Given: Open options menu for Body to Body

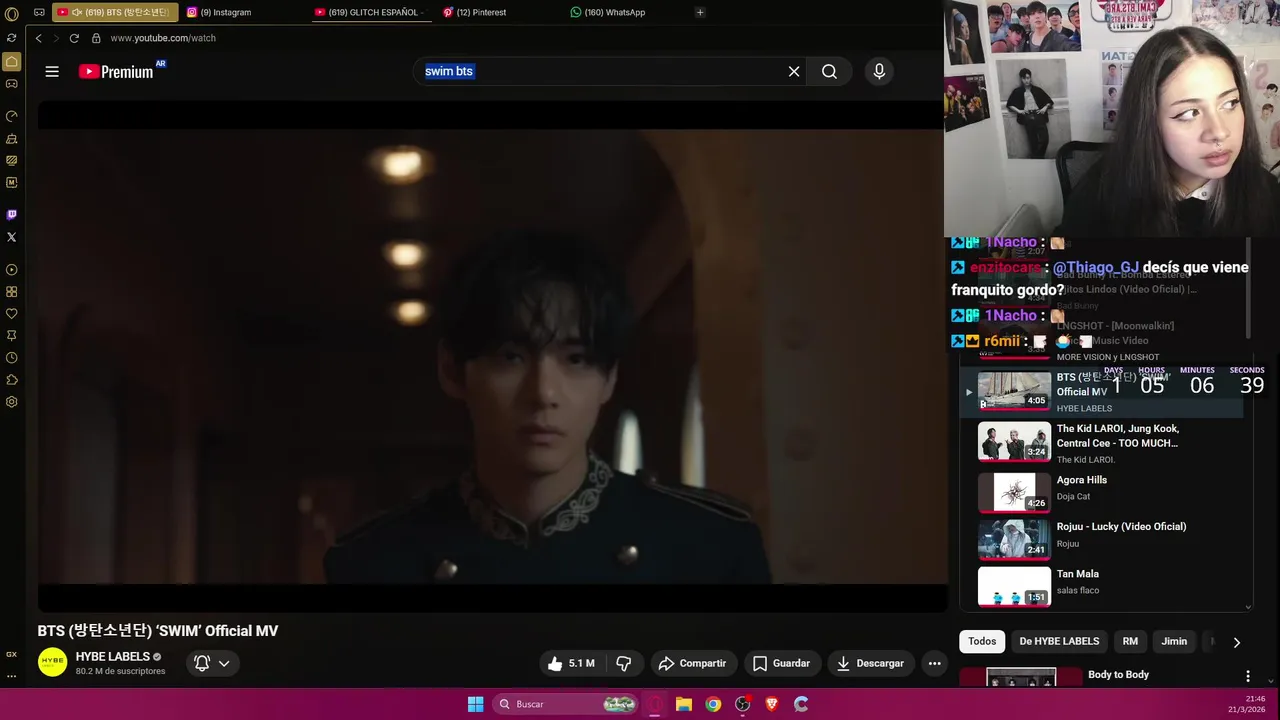Looking at the screenshot, I should point(1247,677).
